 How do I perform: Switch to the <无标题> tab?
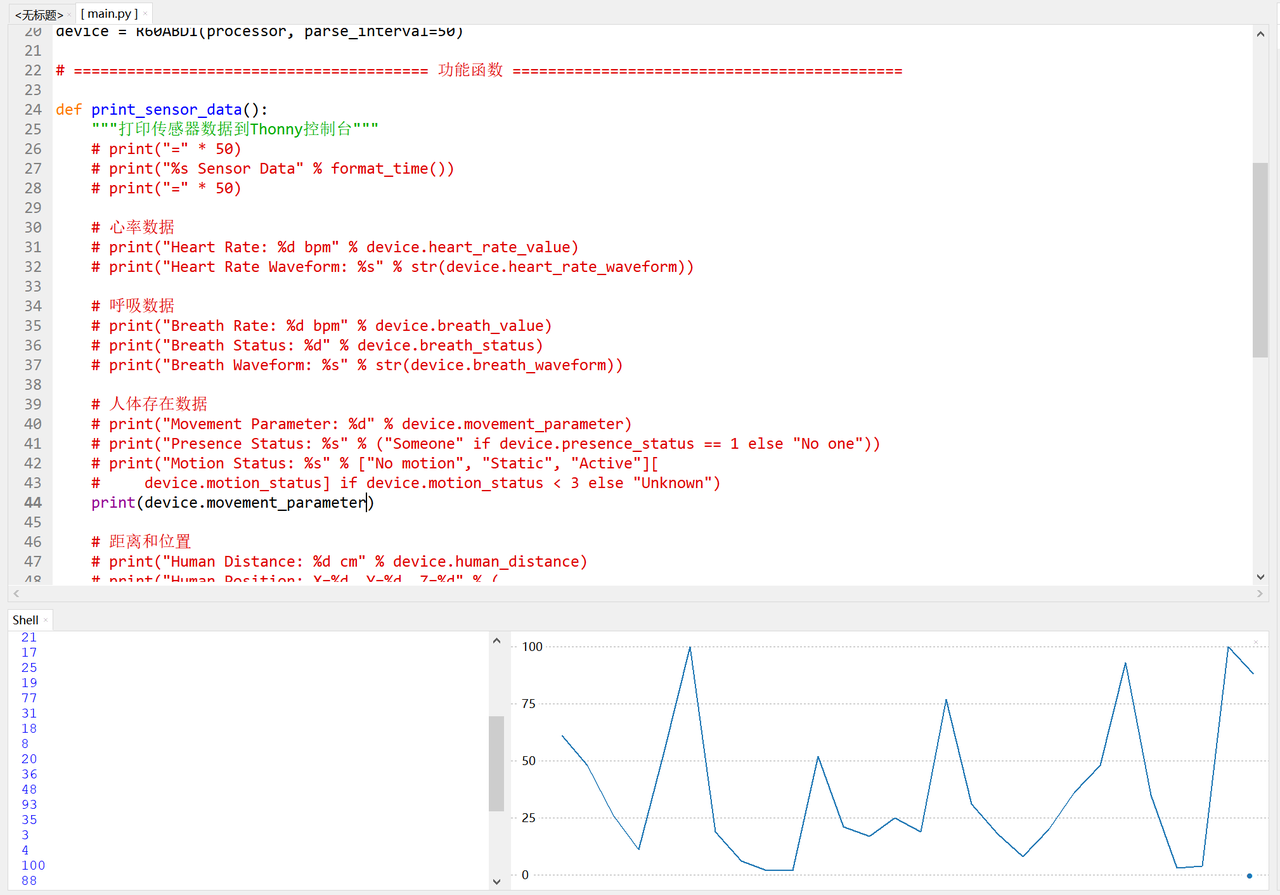click(x=38, y=15)
